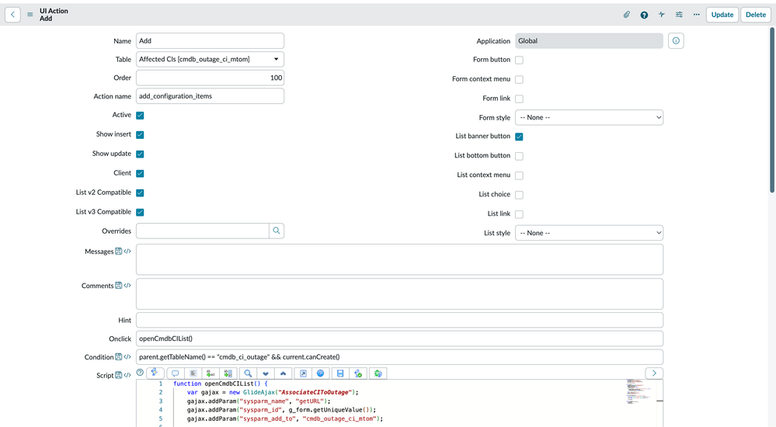Screen dimensions: 776x427
Task: Click the attachment paperclip icon
Action: 627,15
